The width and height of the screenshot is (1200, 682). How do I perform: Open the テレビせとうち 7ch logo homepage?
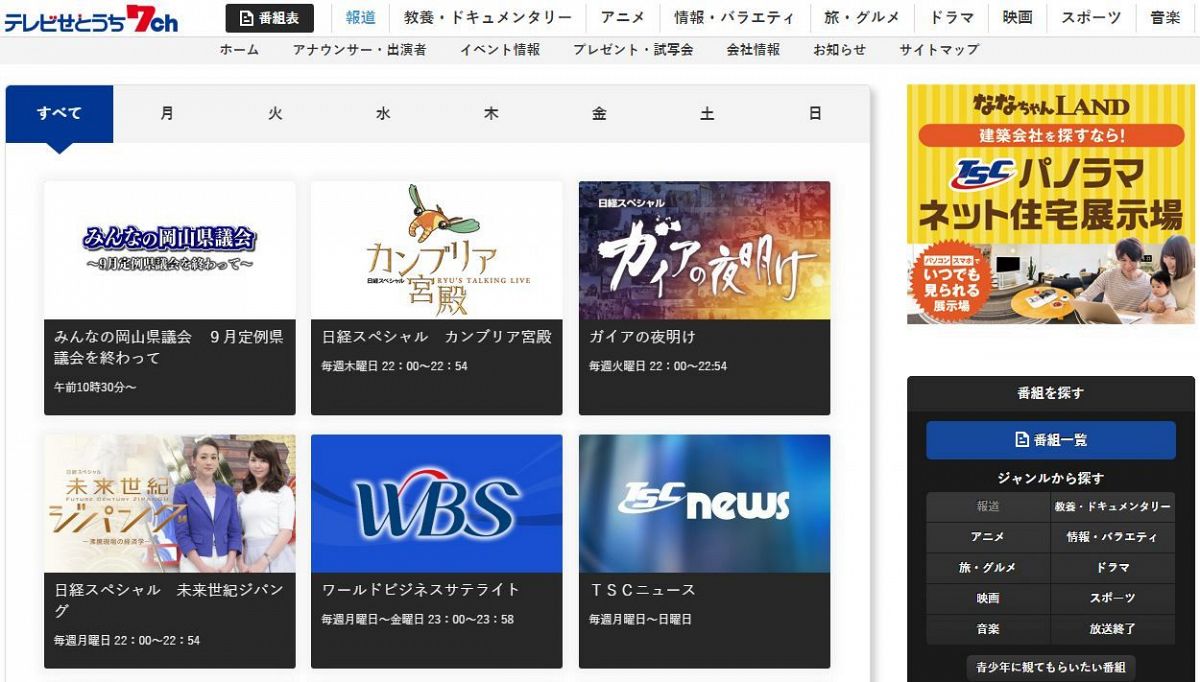click(91, 18)
